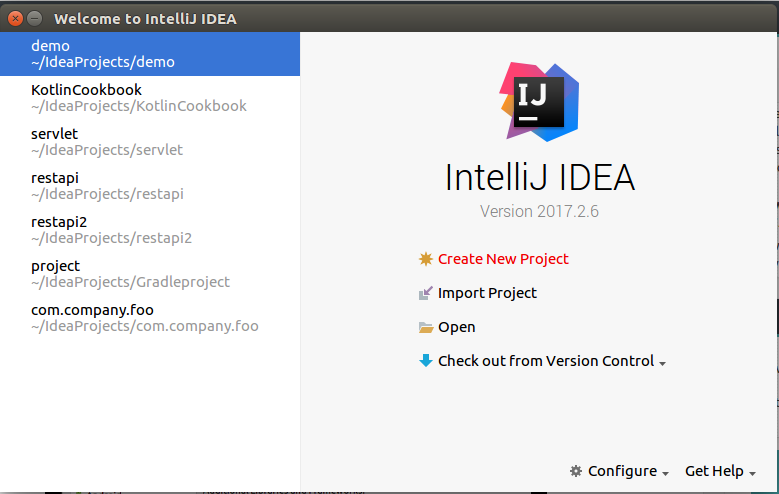Expand the Configure dropdown arrow
779x494 pixels.
[x=665, y=474]
